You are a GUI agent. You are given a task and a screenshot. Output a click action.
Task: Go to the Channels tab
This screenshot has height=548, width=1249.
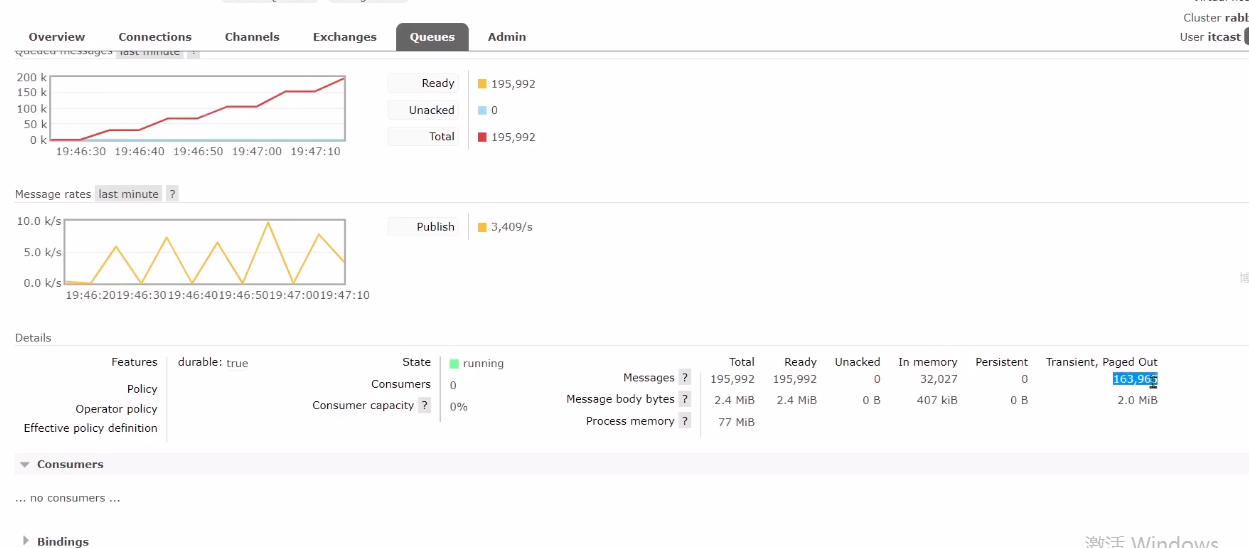(252, 37)
